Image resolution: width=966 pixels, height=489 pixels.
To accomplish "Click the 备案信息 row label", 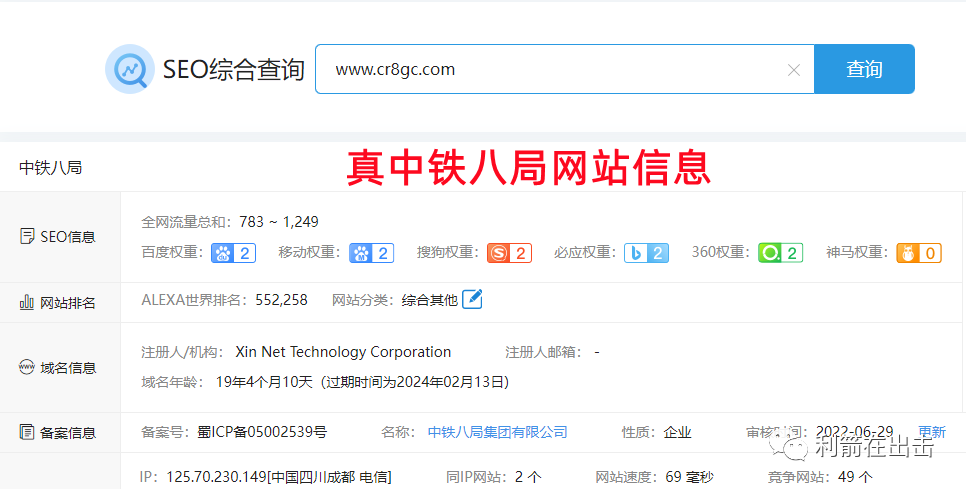I will [68, 432].
